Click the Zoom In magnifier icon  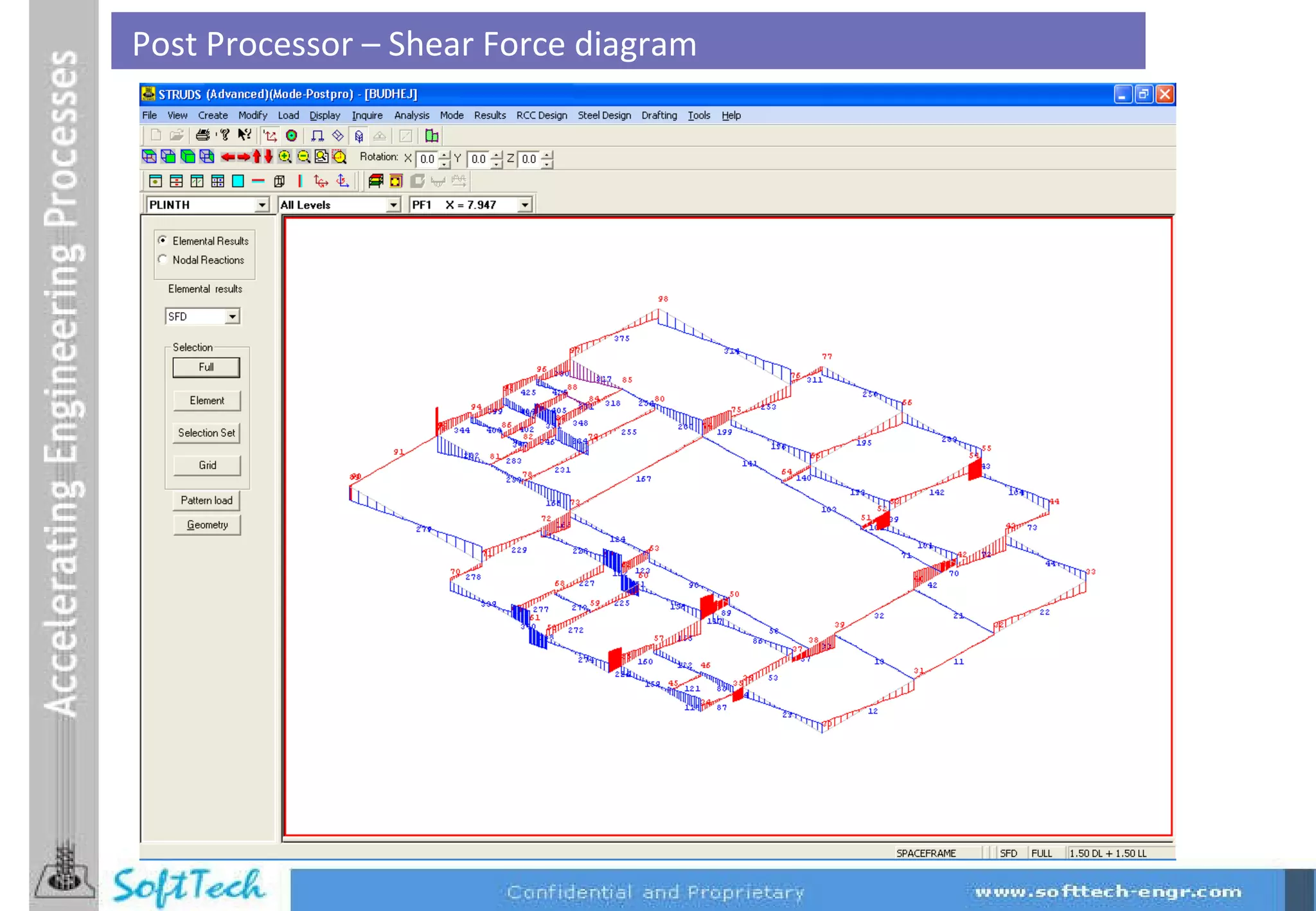285,157
